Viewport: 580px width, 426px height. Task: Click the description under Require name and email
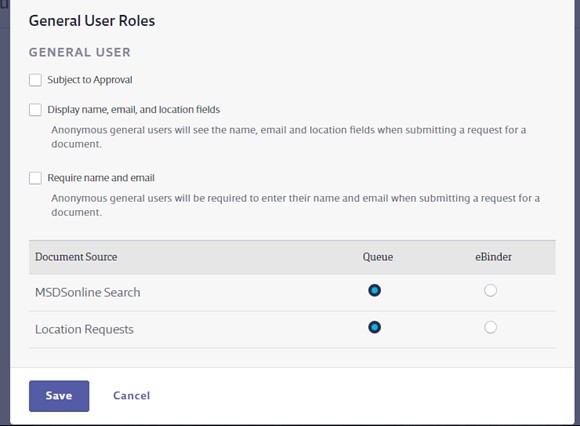(x=296, y=205)
